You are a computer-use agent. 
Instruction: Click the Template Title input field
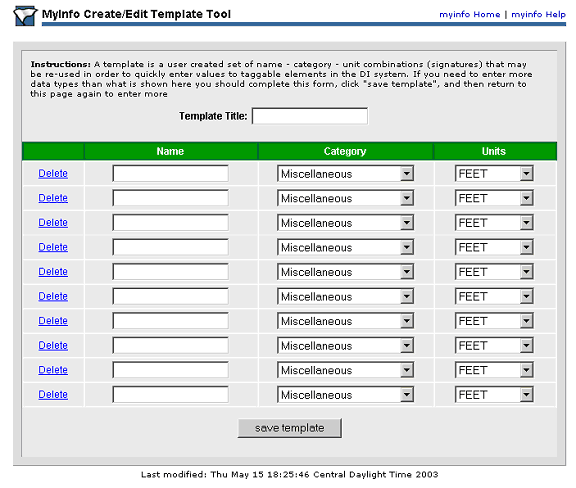[x=310, y=116]
